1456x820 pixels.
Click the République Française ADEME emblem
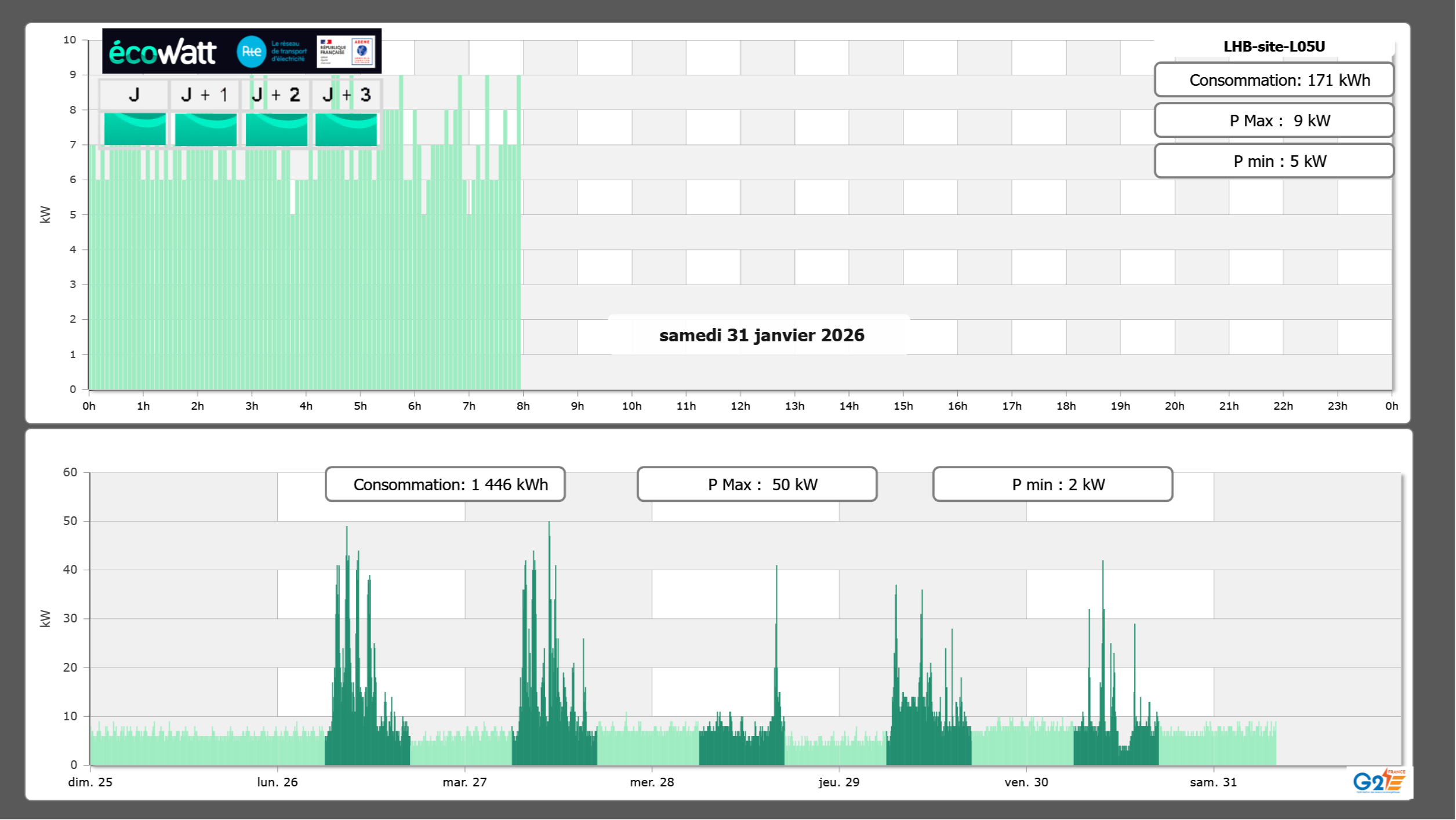(346, 52)
